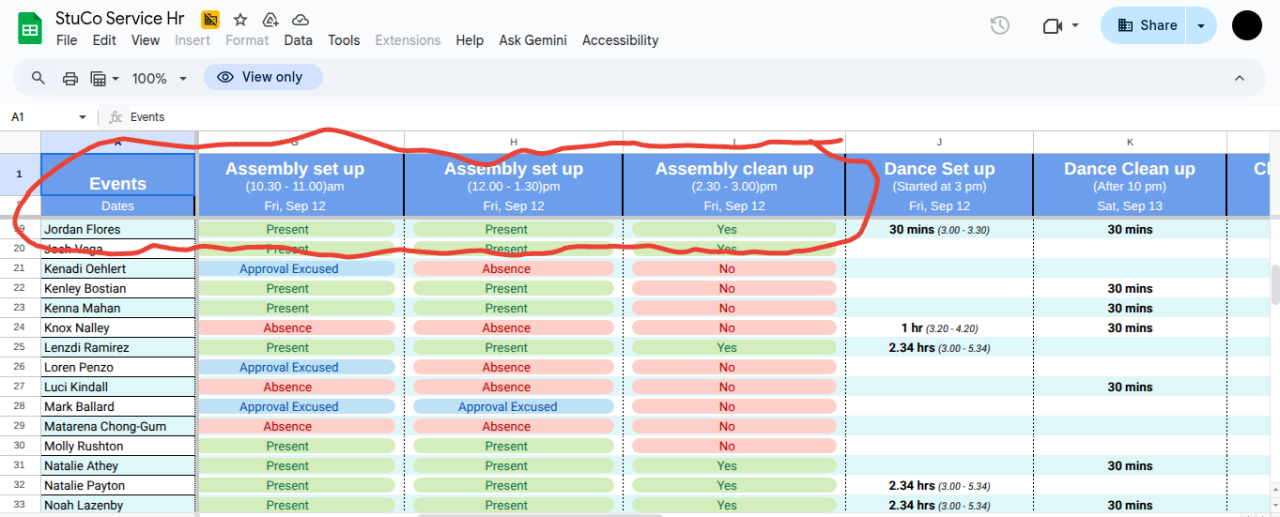The width and height of the screenshot is (1280, 517).
Task: Star the StuCo Service Hr document
Action: (240, 20)
